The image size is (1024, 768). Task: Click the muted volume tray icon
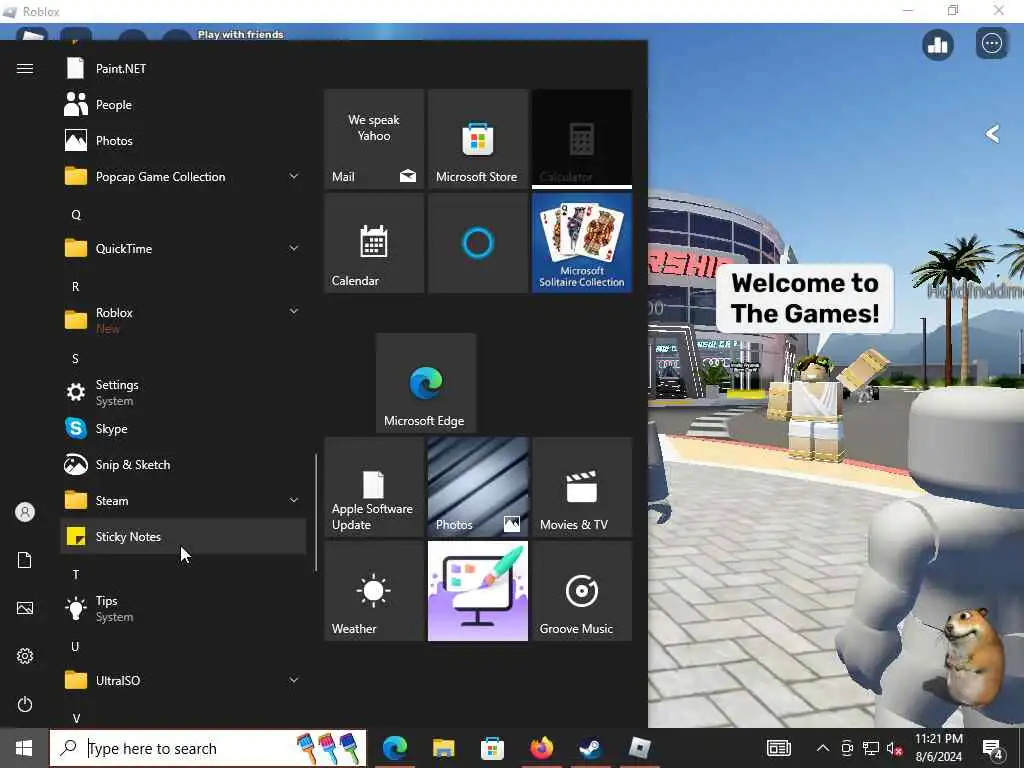[x=895, y=748]
